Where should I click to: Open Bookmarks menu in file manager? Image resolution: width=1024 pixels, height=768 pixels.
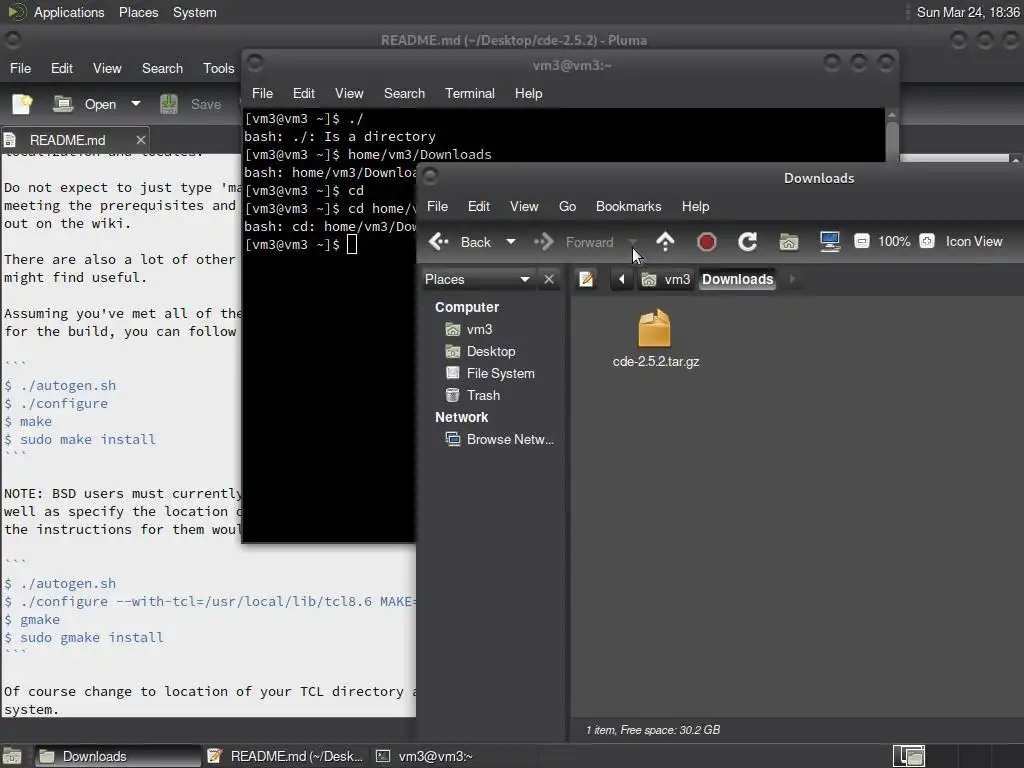(628, 206)
